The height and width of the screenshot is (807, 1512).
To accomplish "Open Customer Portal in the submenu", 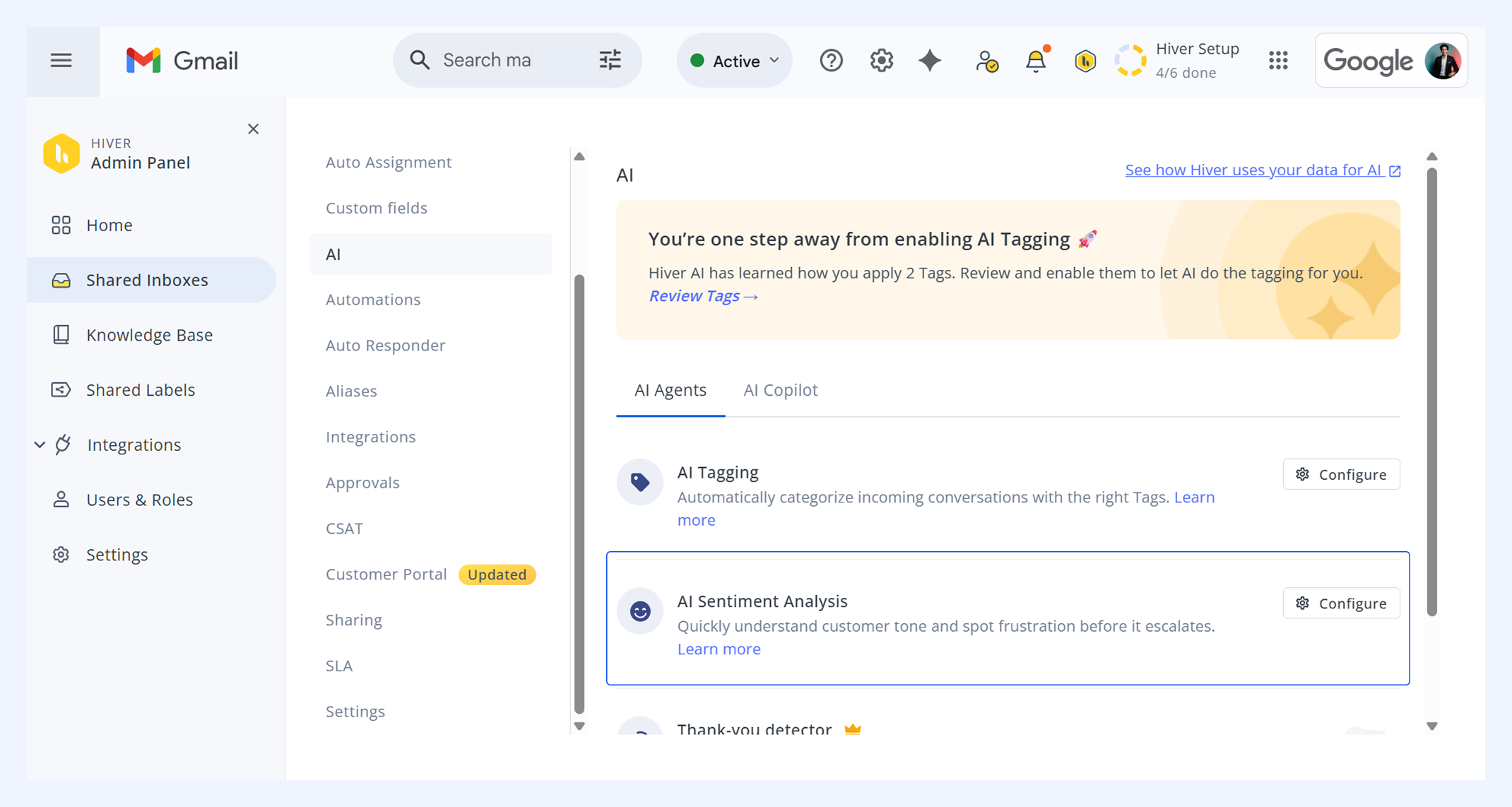I will point(386,575).
